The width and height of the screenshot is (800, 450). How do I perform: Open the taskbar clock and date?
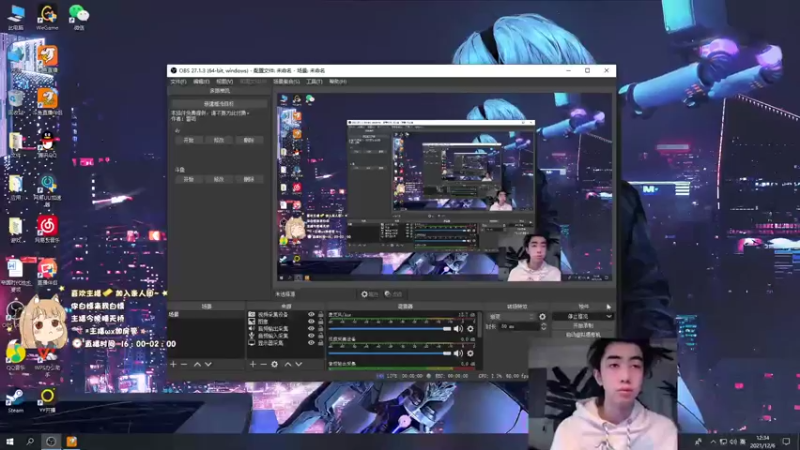point(762,442)
